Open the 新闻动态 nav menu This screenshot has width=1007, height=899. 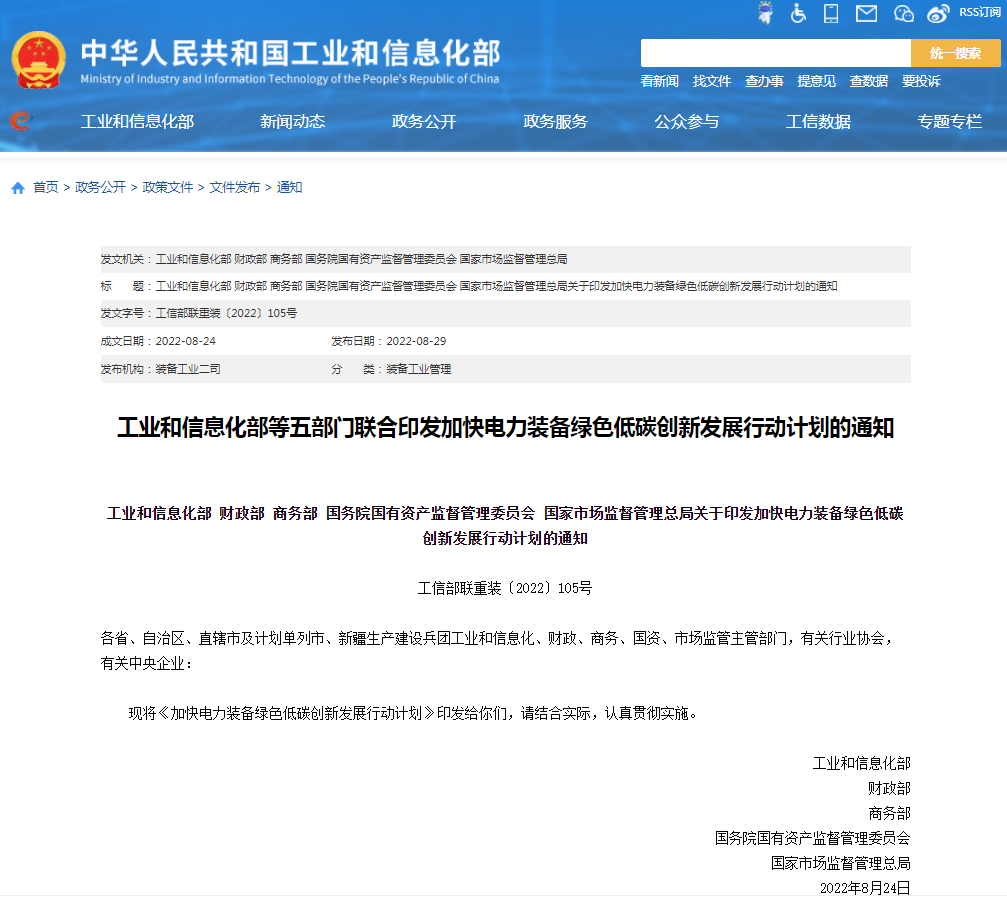(293, 121)
